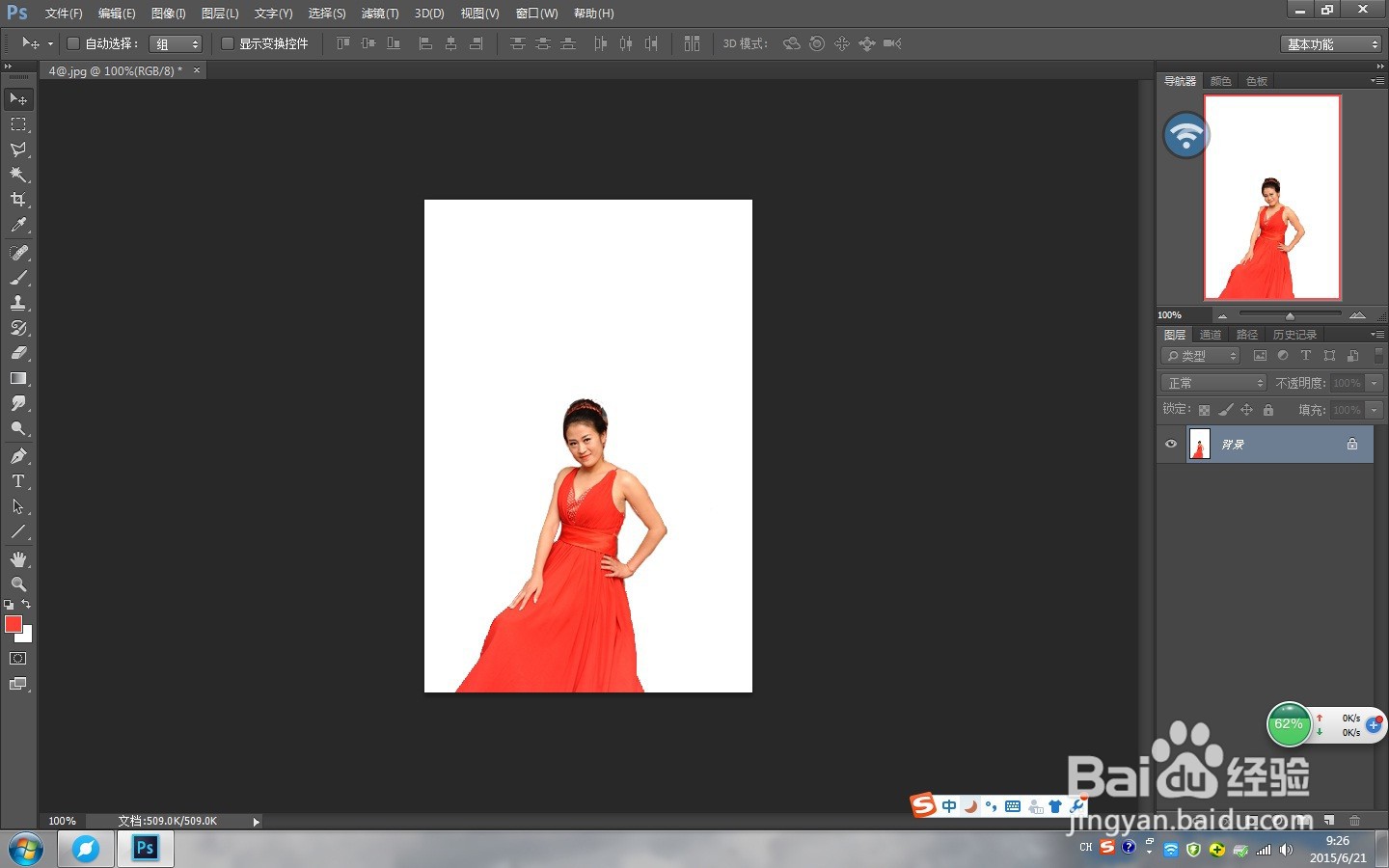This screenshot has width=1389, height=868.
Task: Switch to the 通道 tab
Action: [x=1211, y=335]
